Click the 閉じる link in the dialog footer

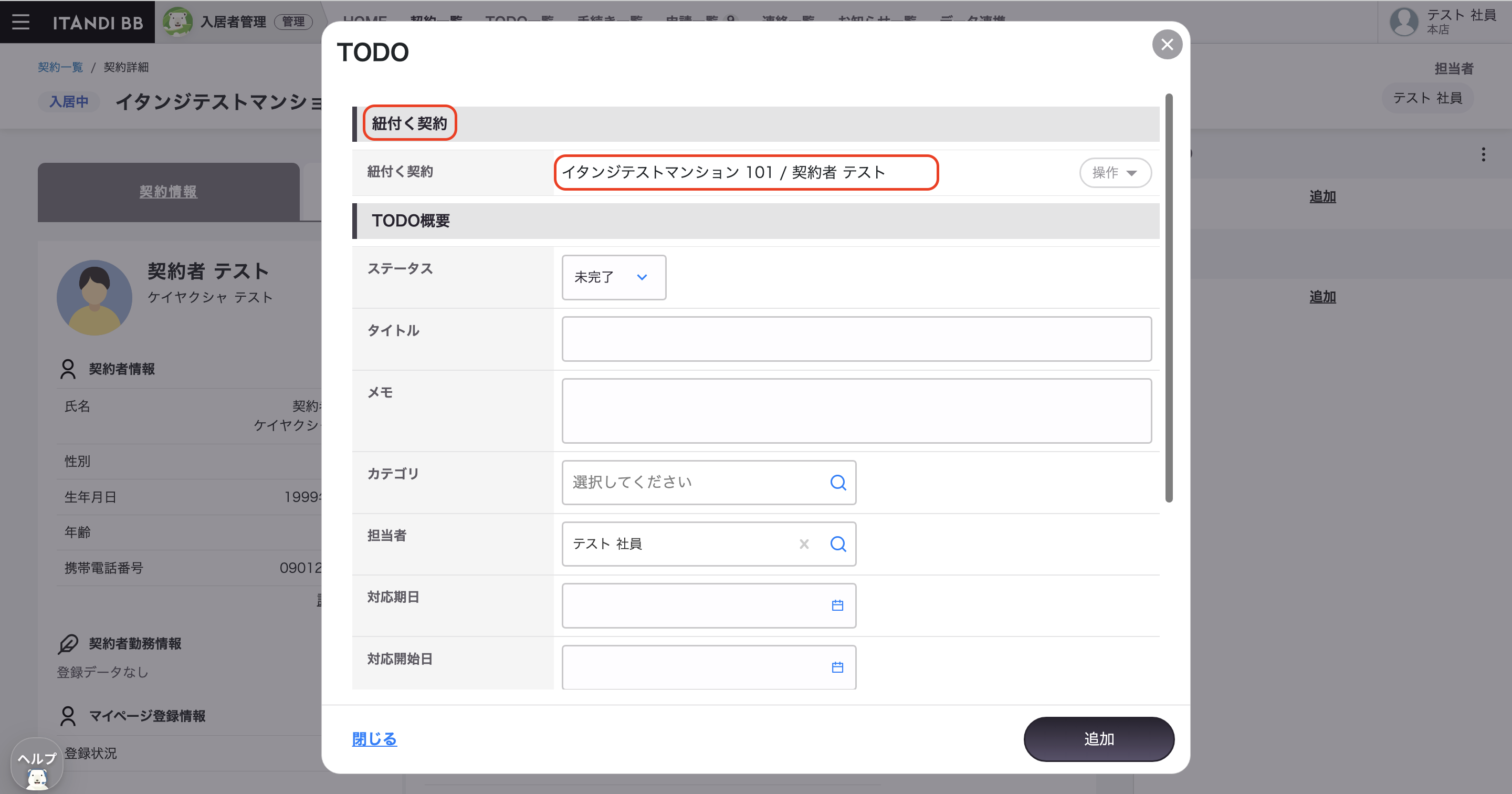tap(374, 739)
